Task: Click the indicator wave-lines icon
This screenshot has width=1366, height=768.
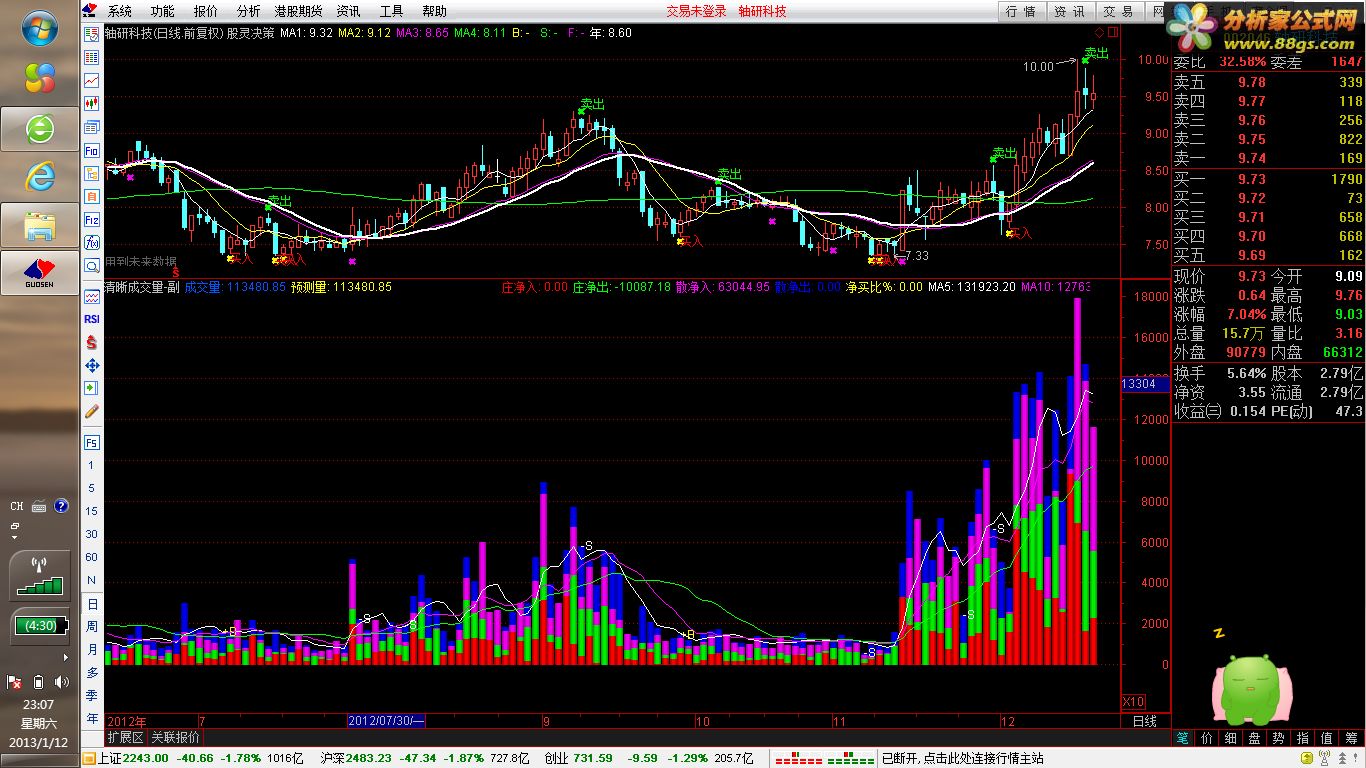Action: (91, 296)
